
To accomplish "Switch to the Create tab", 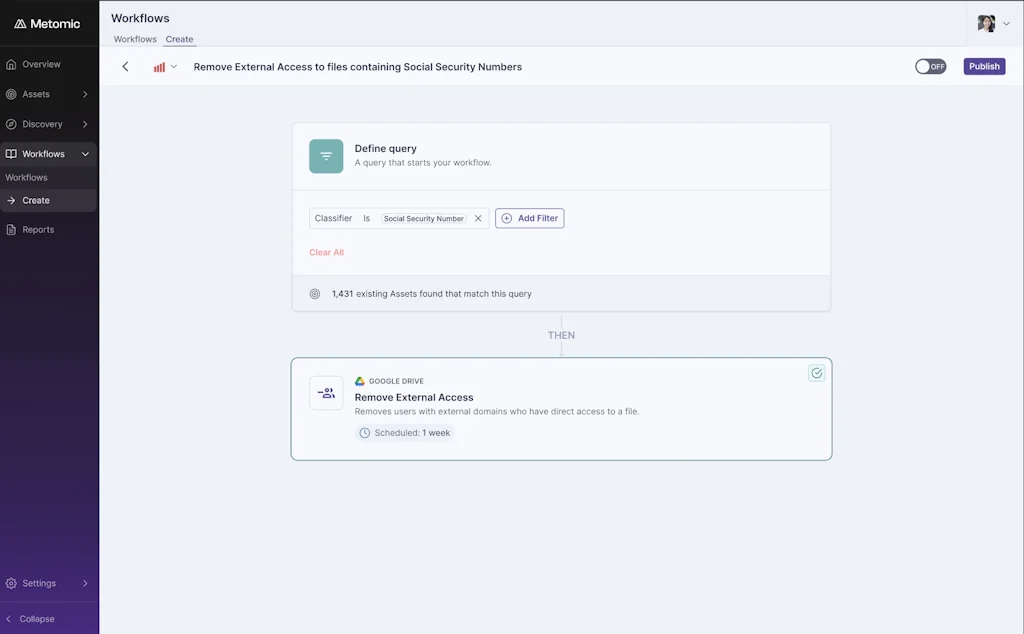I will pos(179,39).
